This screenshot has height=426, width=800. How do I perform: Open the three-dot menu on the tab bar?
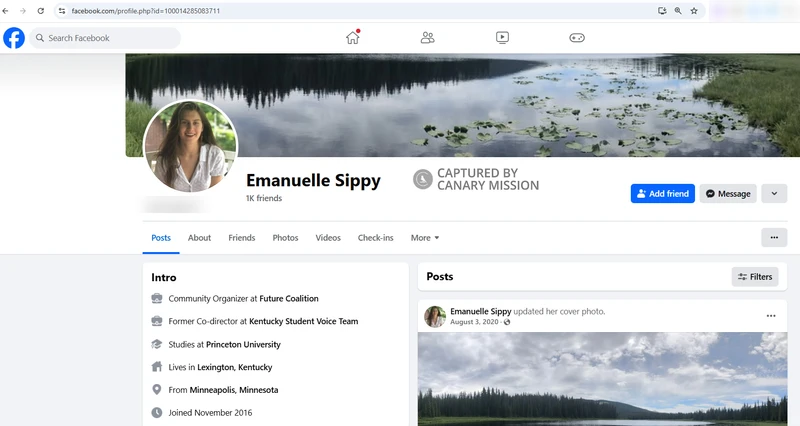[773, 238]
